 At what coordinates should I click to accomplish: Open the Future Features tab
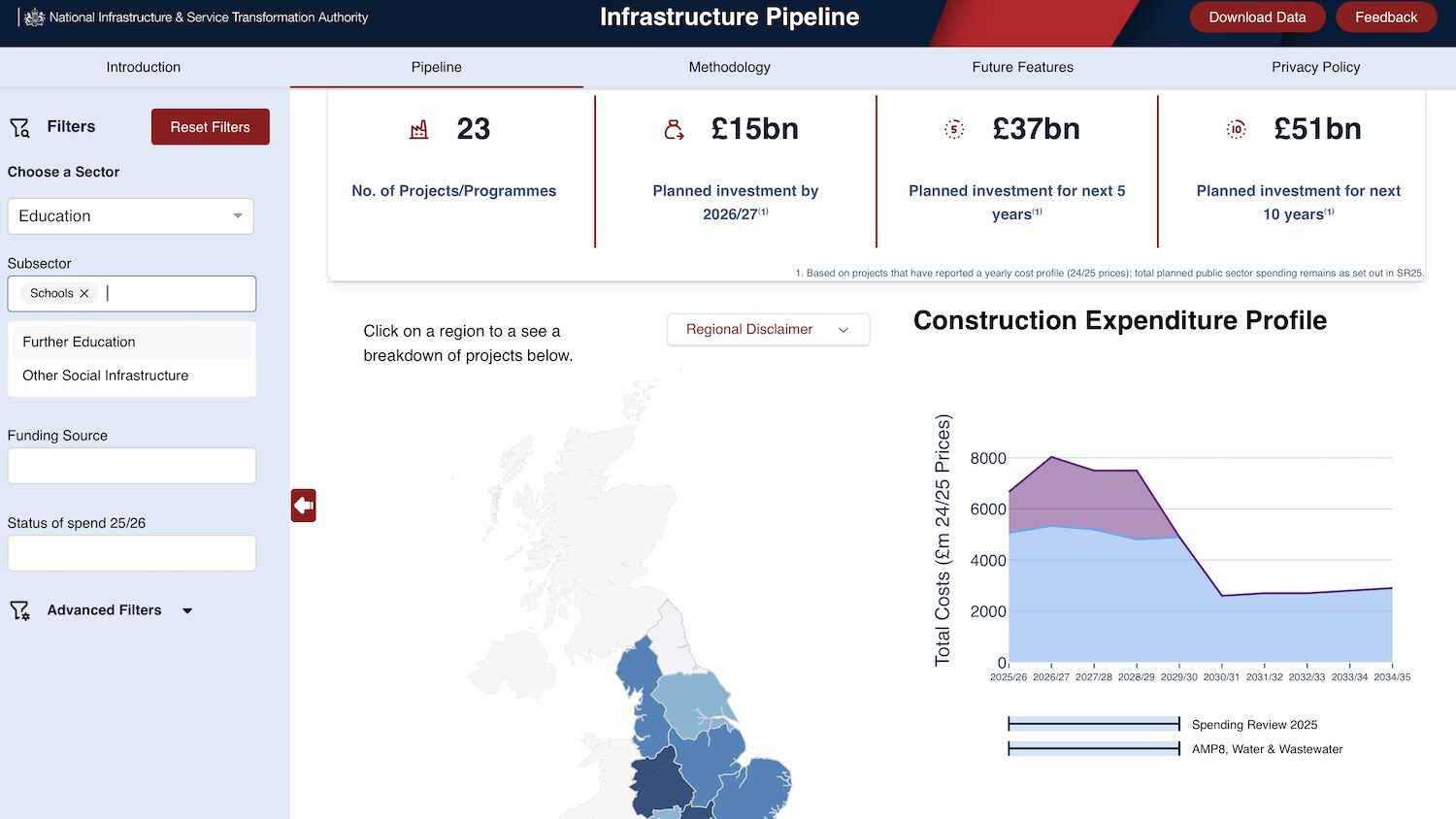[1022, 67]
